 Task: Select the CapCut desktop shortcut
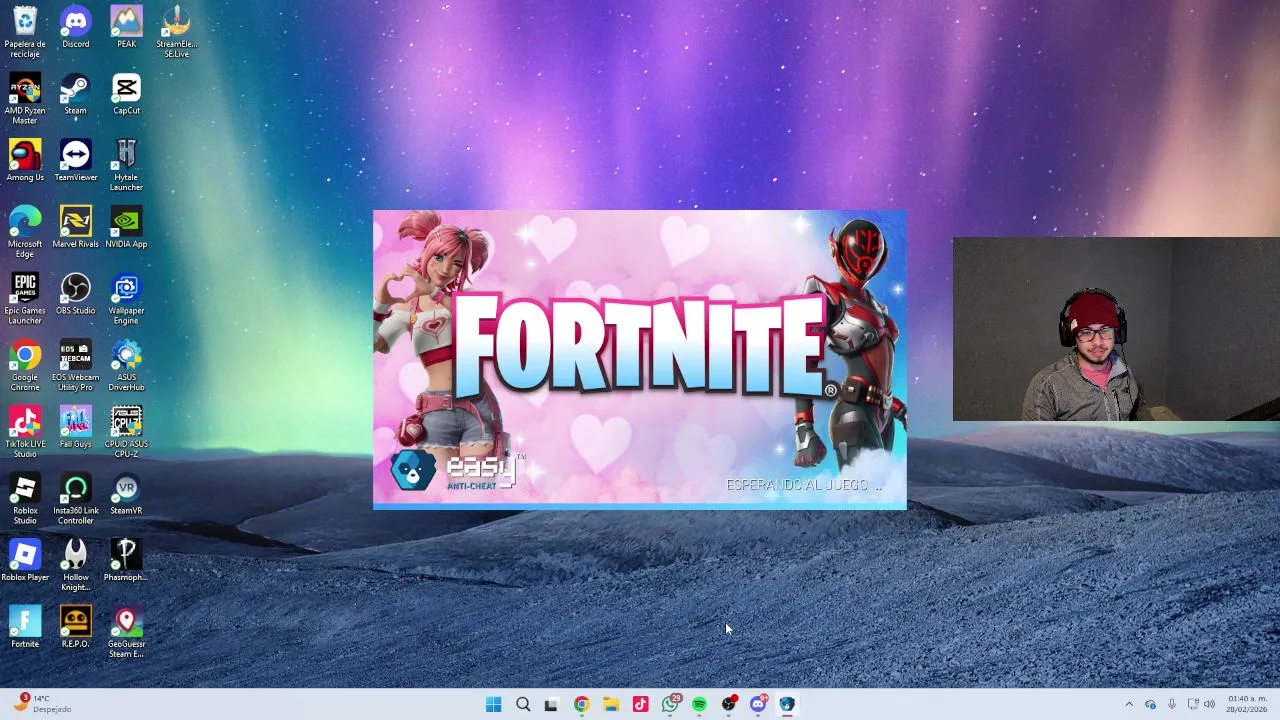pos(126,94)
